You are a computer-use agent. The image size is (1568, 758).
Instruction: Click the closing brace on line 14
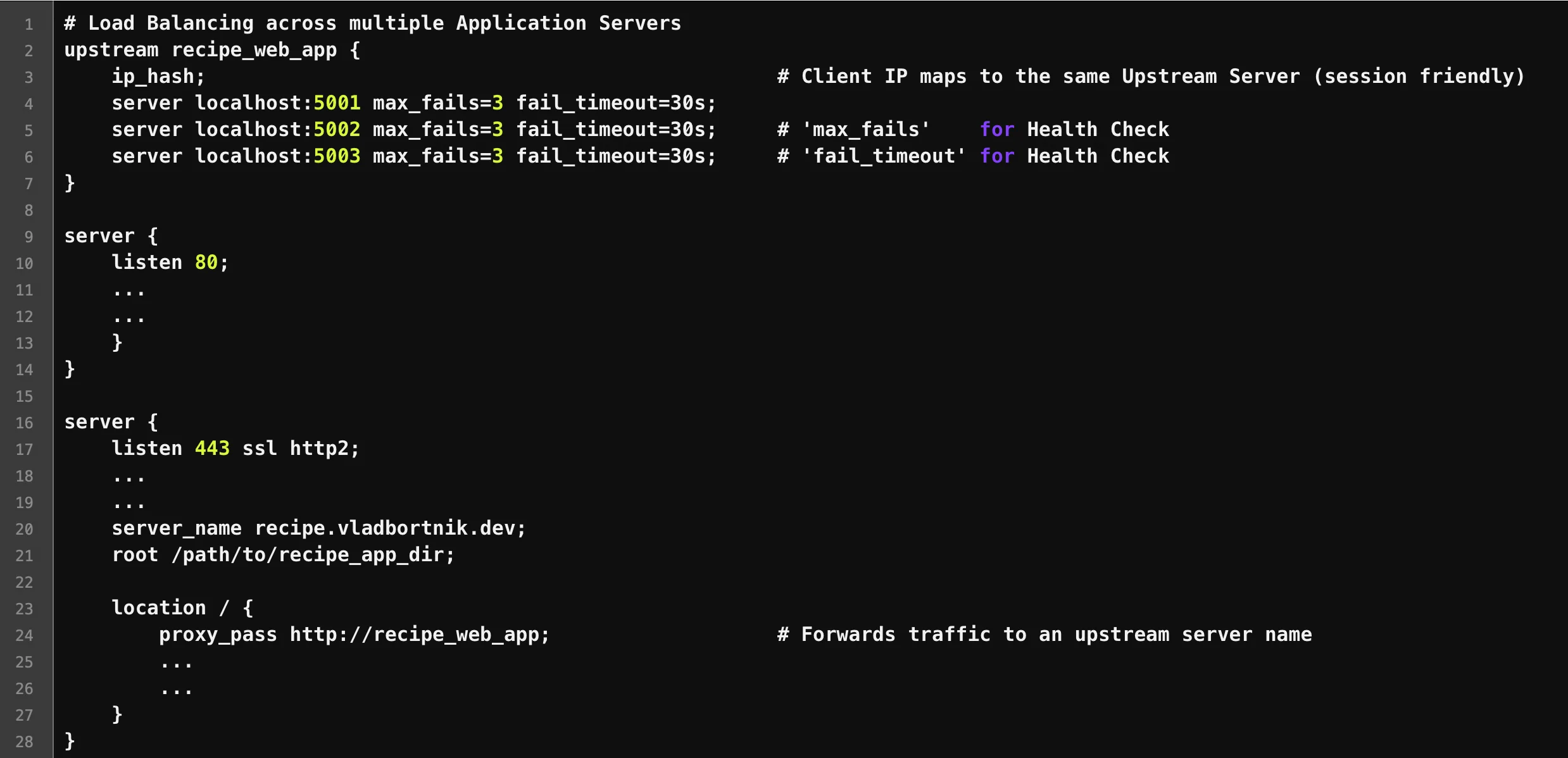(x=70, y=369)
